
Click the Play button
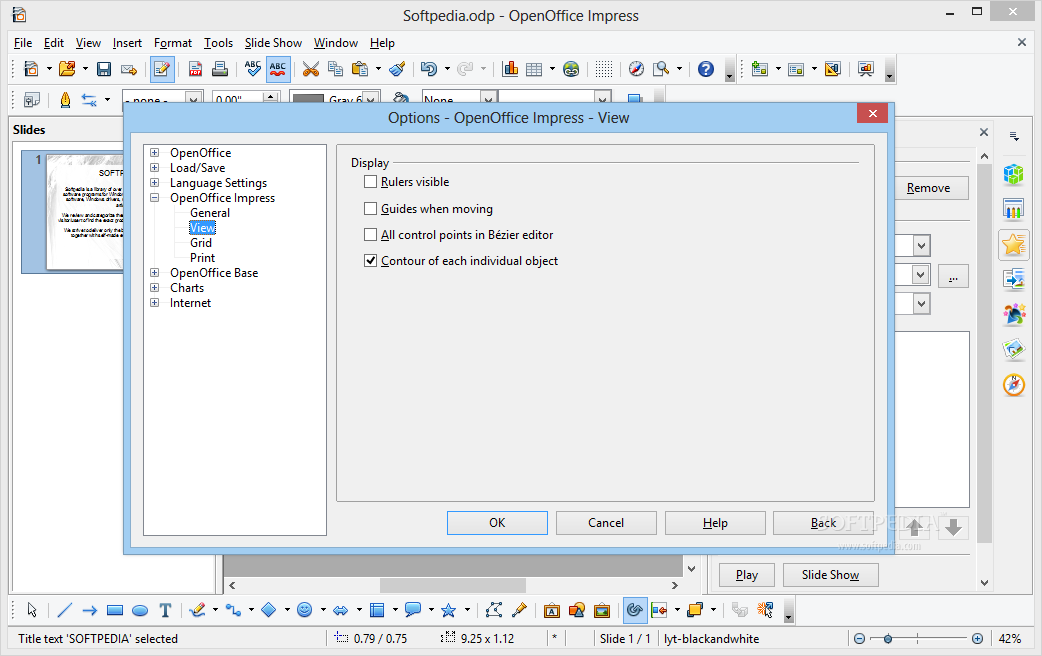pos(747,575)
